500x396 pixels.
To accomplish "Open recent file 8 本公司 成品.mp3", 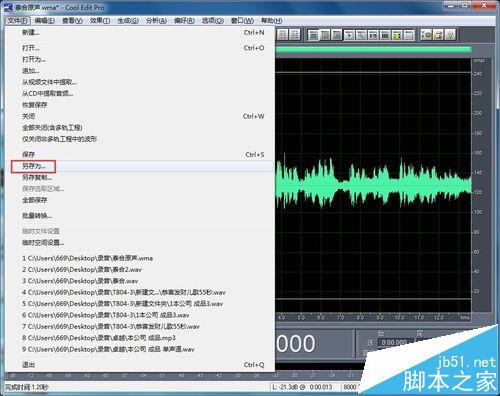I will (x=140, y=338).
